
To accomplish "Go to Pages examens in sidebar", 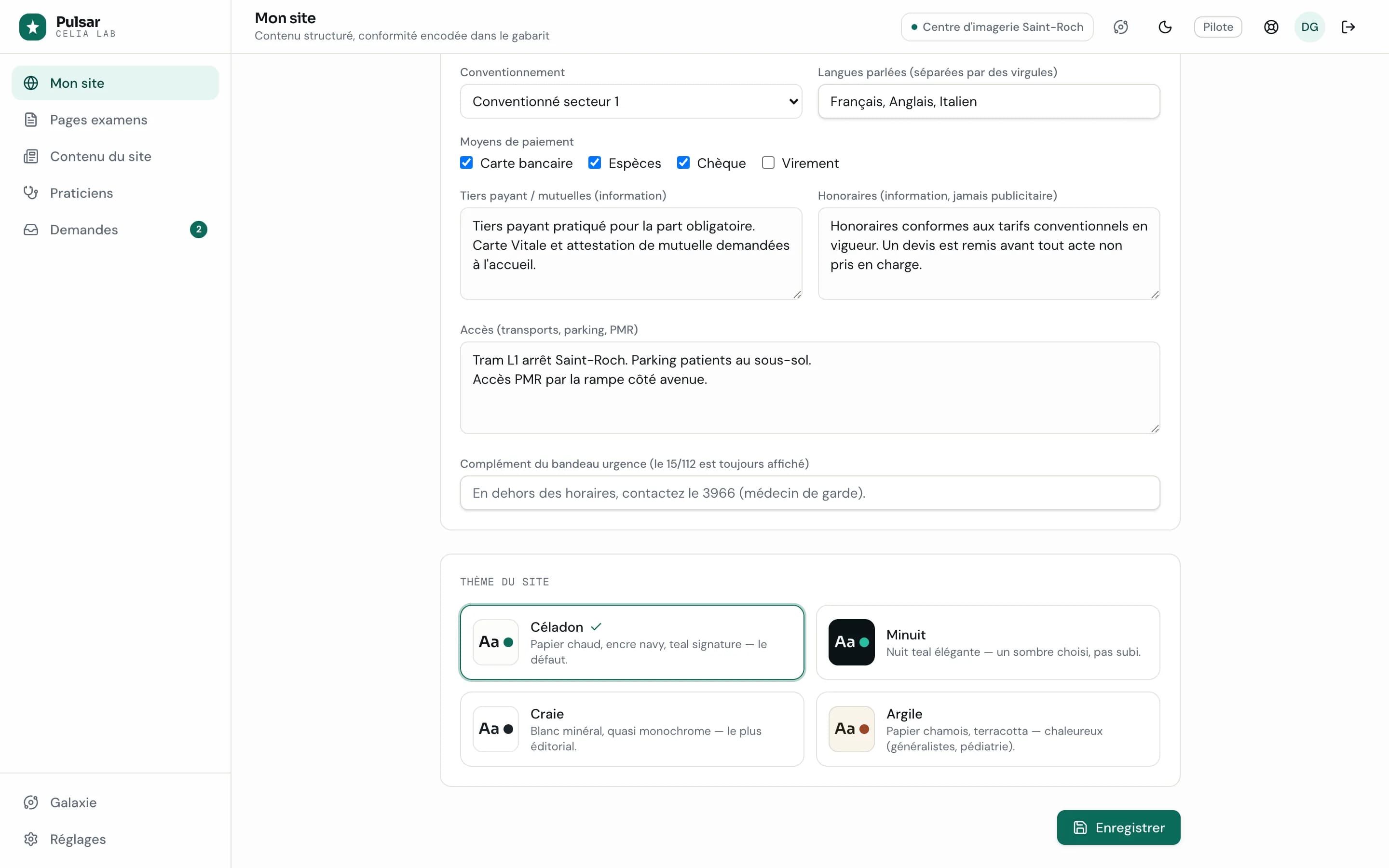I will point(115,120).
